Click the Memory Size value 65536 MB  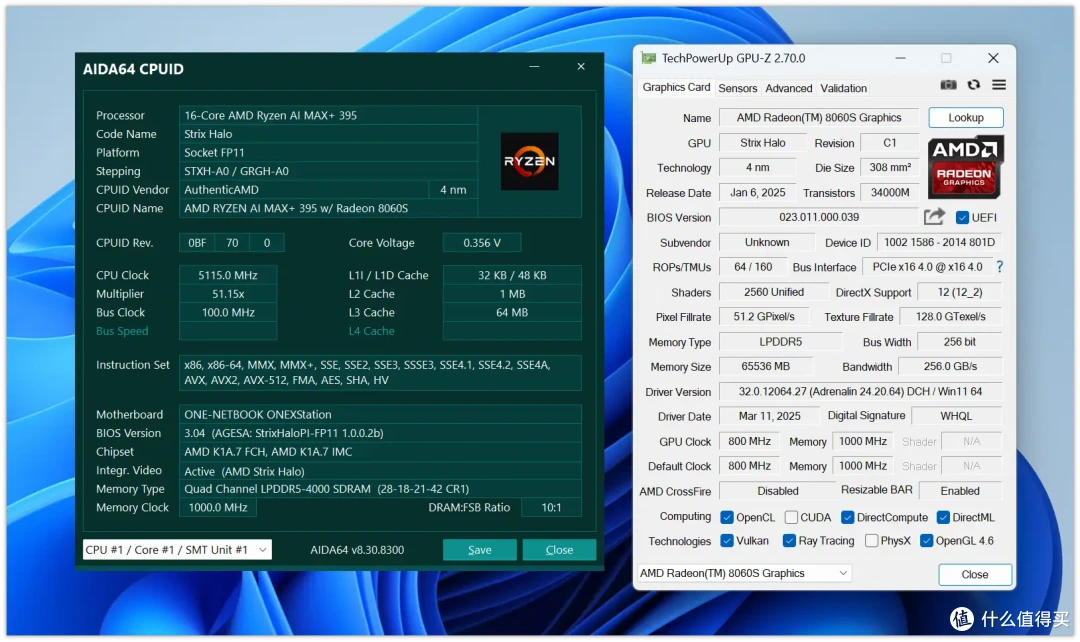766,366
